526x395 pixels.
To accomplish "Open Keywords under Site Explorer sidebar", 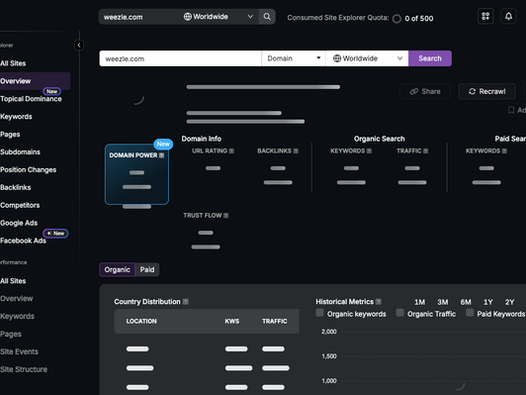I will 16,117.
